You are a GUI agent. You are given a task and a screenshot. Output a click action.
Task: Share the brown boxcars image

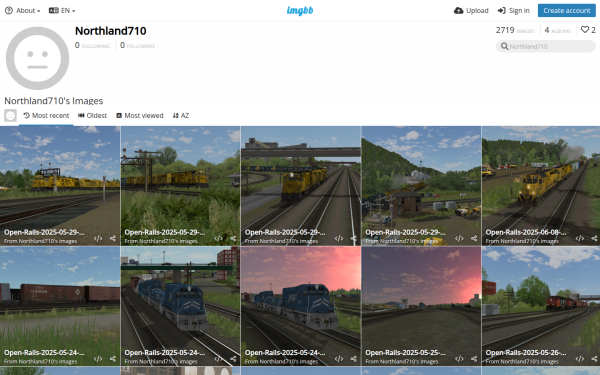coord(113,359)
